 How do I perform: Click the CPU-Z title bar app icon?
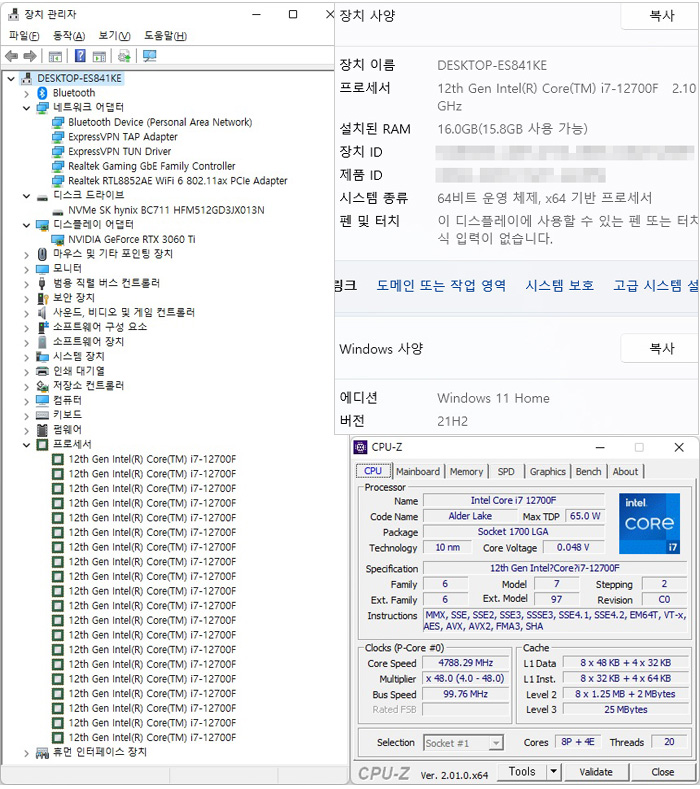click(x=360, y=447)
